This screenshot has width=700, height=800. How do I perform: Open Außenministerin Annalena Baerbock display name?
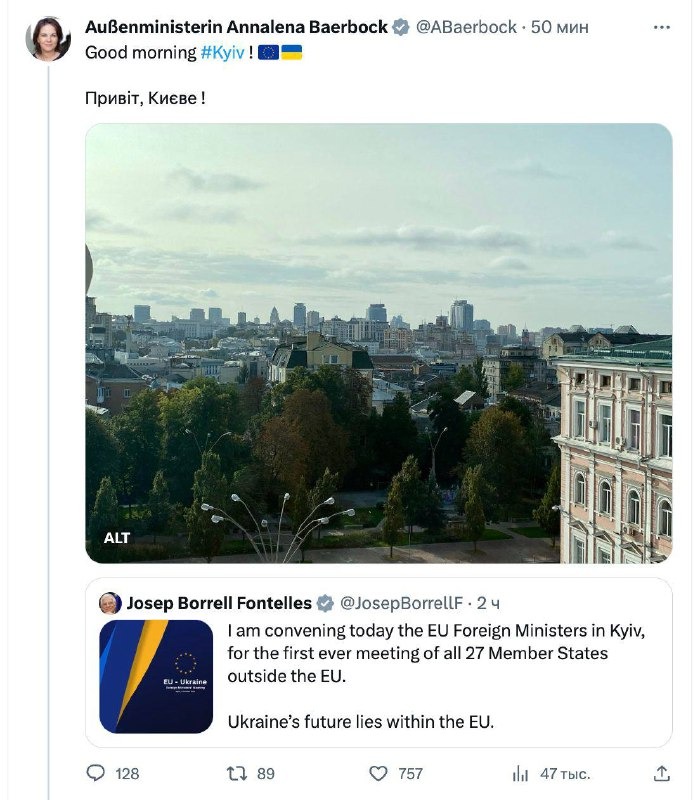236,27
